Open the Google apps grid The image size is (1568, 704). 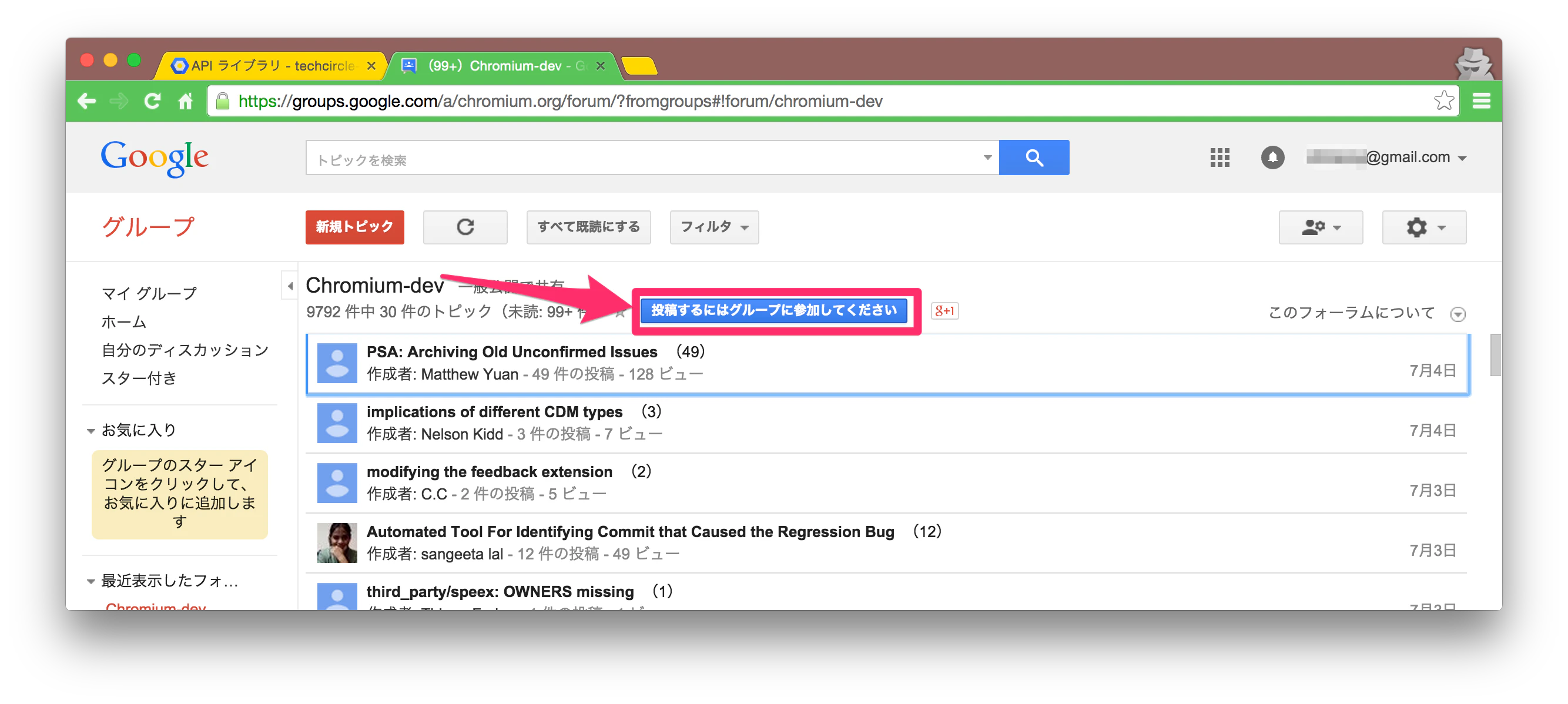point(1219,157)
